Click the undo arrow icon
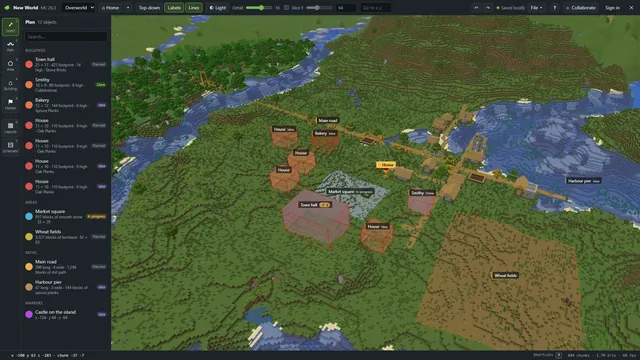Viewport: 640px width, 360px height. 476,8
